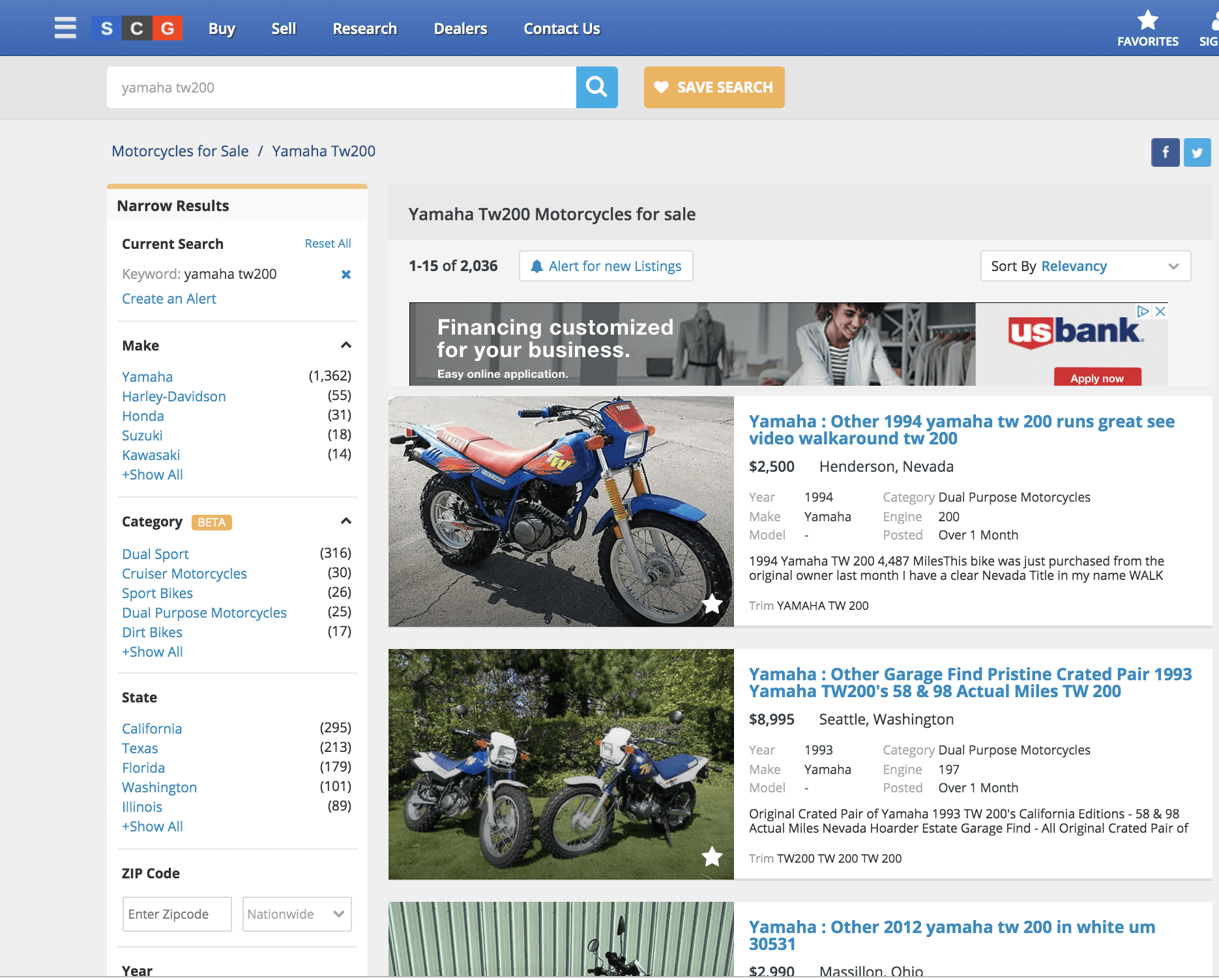This screenshot has height=980, width=1219.
Task: Share on Facebook icon
Action: pos(1165,152)
